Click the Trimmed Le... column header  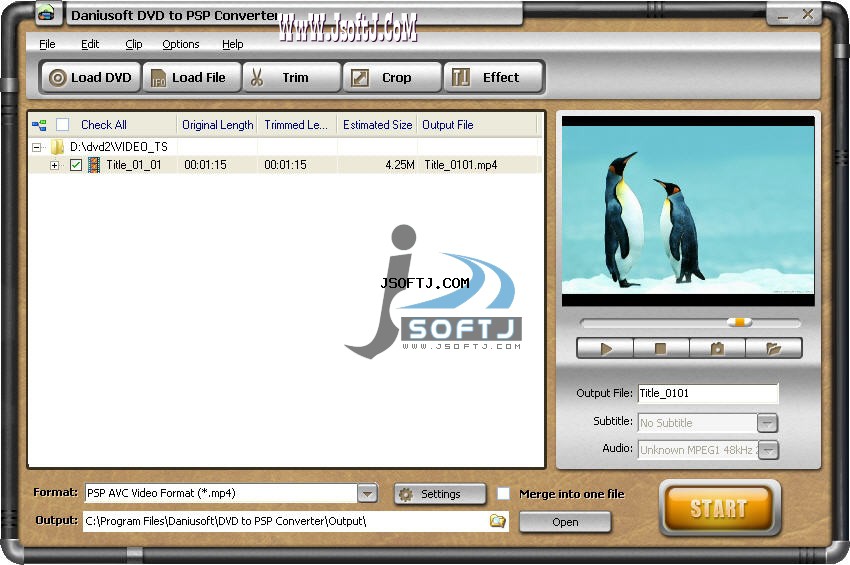[297, 125]
